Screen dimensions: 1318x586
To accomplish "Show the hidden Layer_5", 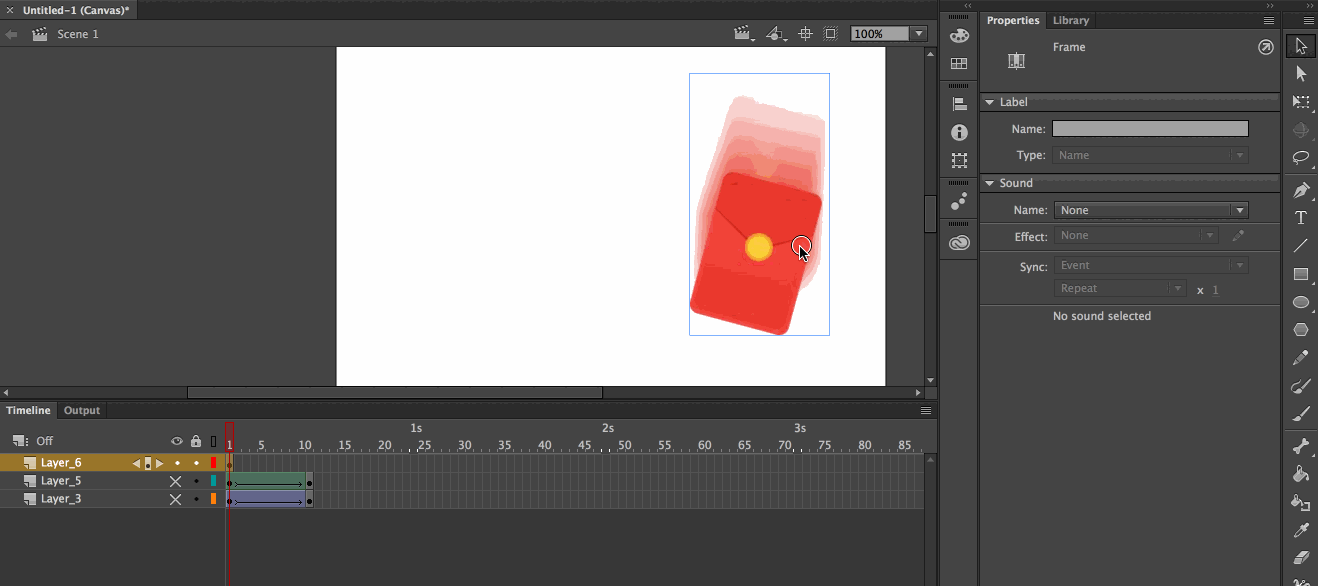I will click(176, 481).
